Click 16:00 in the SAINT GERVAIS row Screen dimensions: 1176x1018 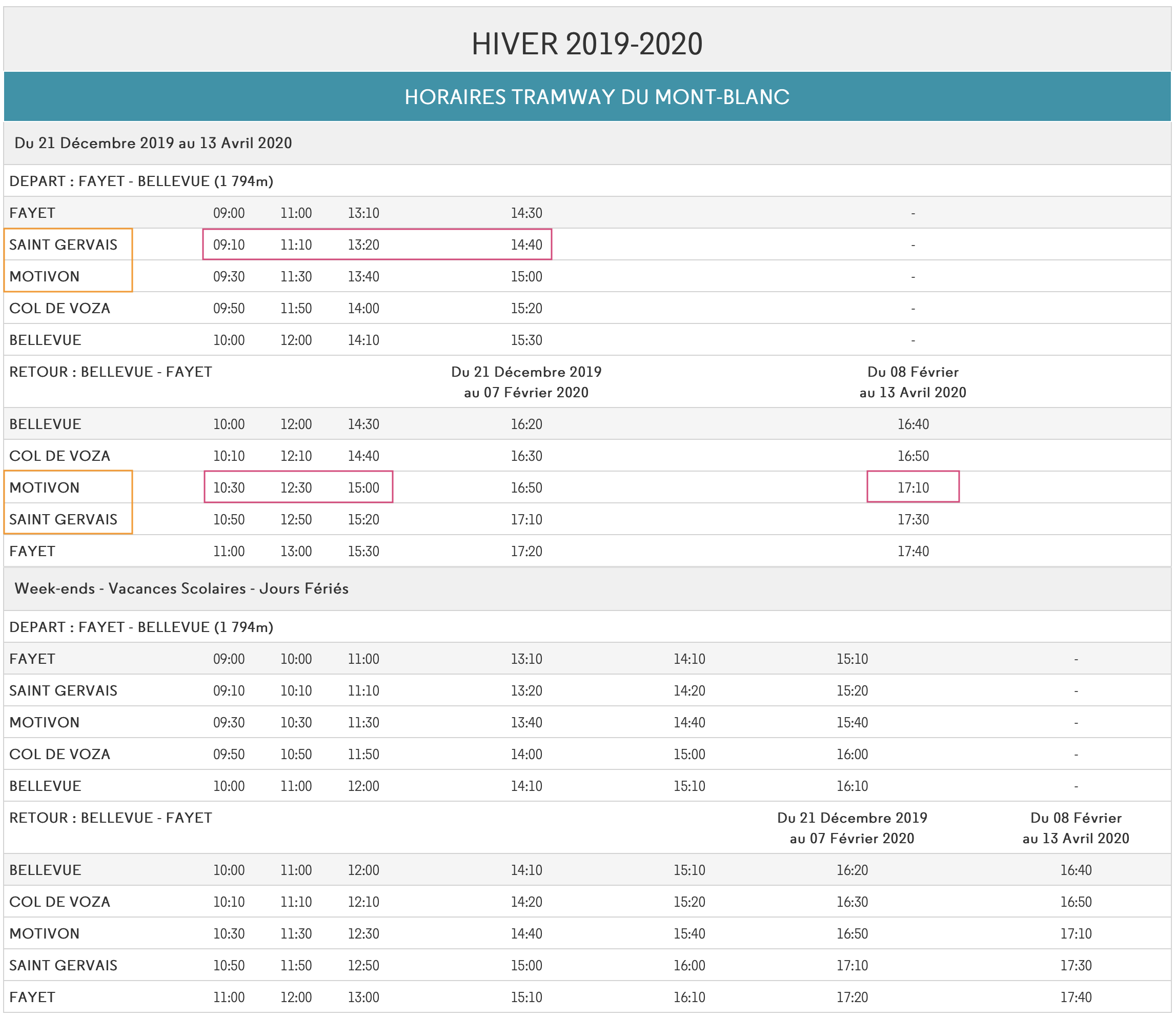coord(689,965)
